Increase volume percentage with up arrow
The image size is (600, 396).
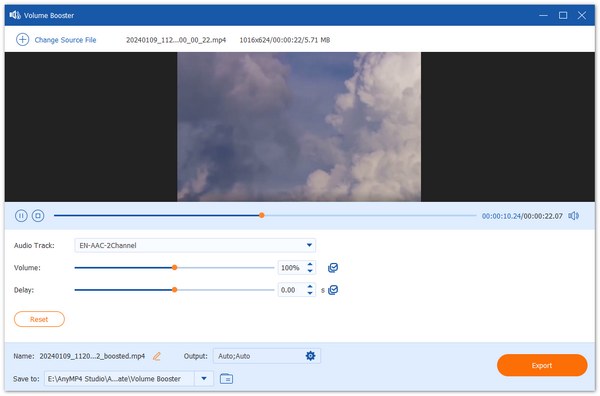pyautogui.click(x=310, y=264)
